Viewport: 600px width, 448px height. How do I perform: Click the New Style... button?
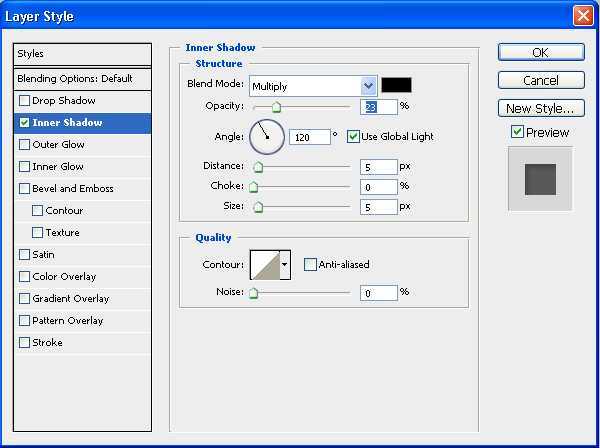pos(541,108)
